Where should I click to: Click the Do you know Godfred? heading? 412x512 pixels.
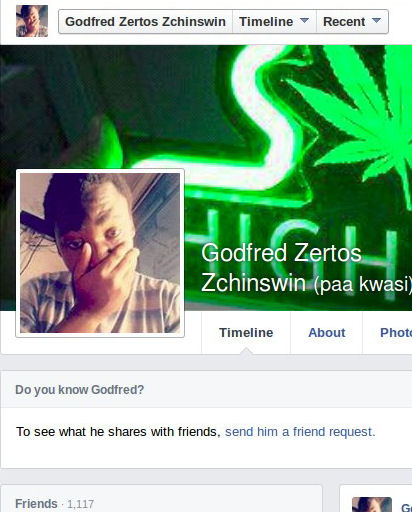point(80,389)
